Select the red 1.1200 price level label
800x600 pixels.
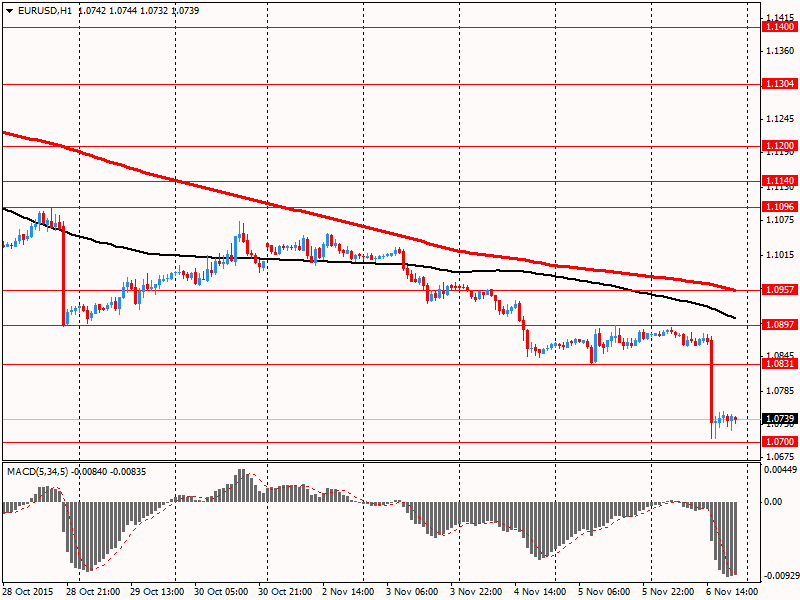pyautogui.click(x=779, y=146)
